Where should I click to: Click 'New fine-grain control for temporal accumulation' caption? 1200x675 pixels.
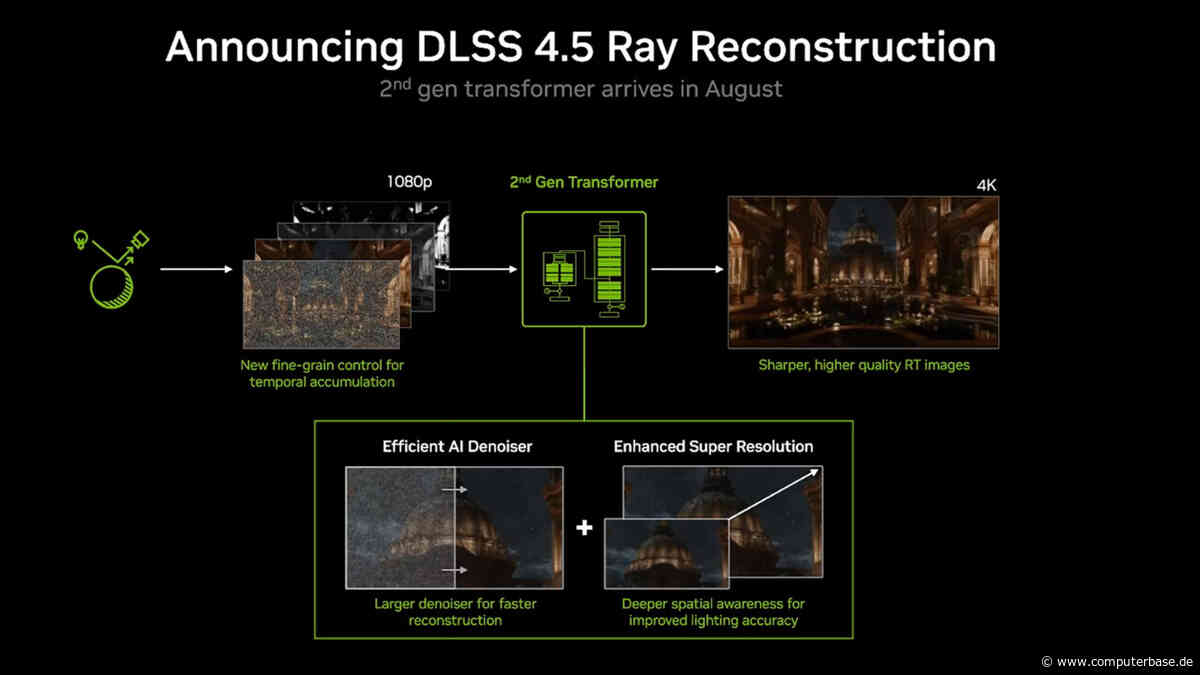coord(322,373)
